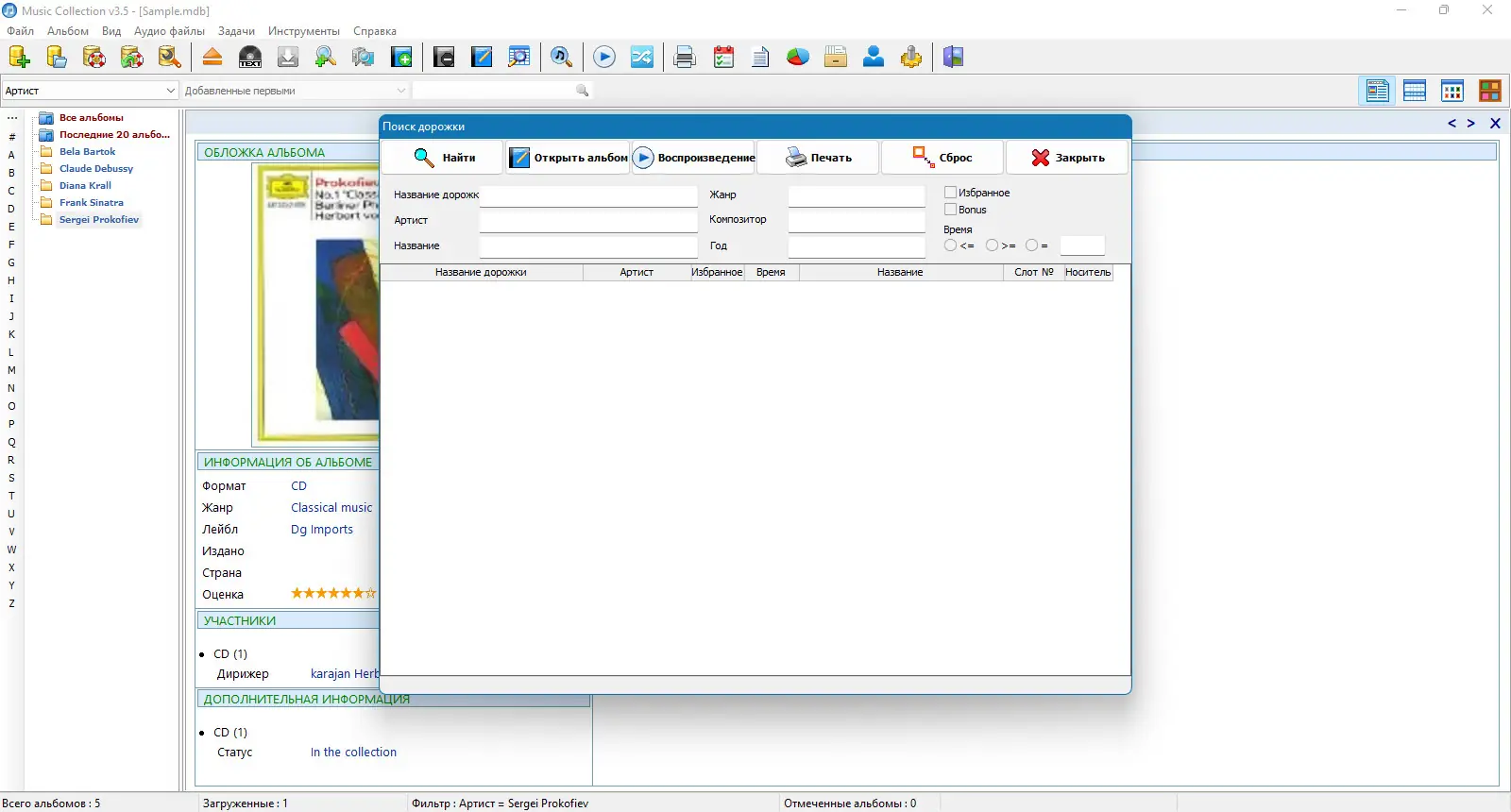The image size is (1511, 812).
Task: Click the CD-Text disc toolbar icon
Action: [x=250, y=58]
